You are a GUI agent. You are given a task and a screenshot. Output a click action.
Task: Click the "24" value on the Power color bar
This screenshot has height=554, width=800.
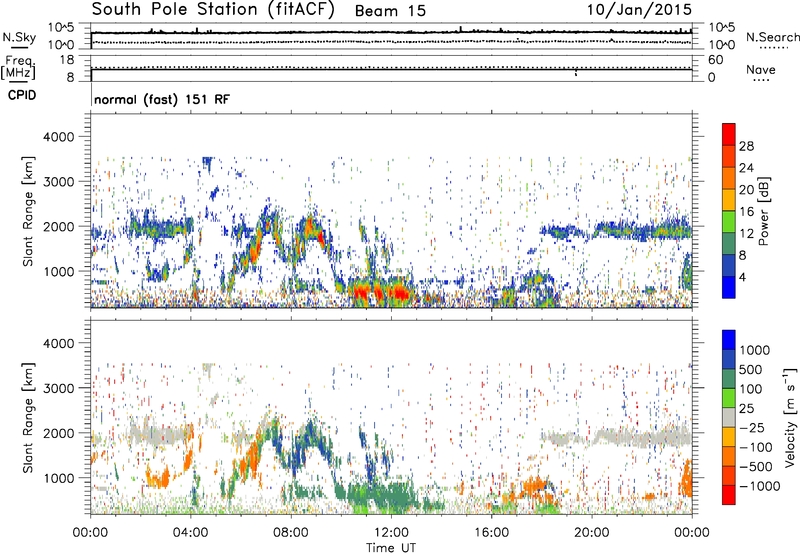[x=746, y=168]
